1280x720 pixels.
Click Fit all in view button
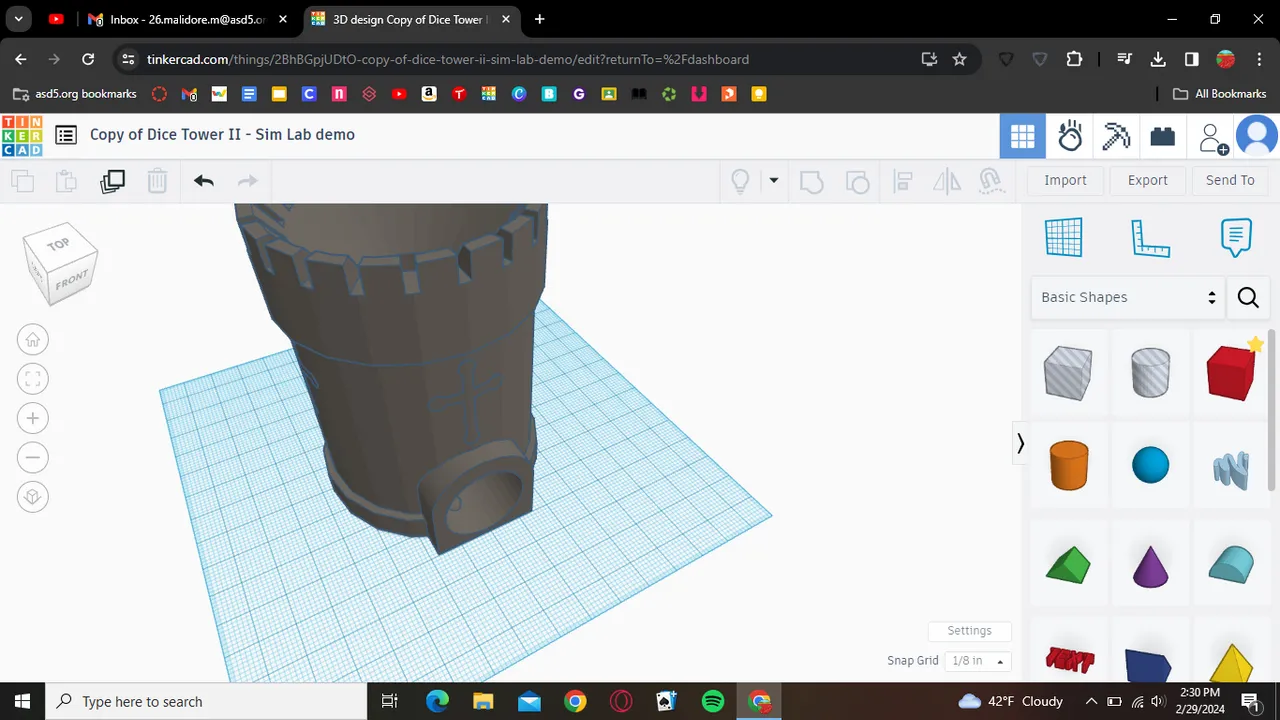[33, 379]
